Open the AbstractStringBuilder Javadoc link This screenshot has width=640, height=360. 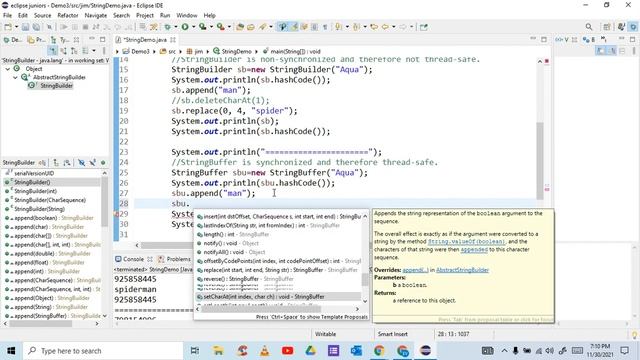462,270
